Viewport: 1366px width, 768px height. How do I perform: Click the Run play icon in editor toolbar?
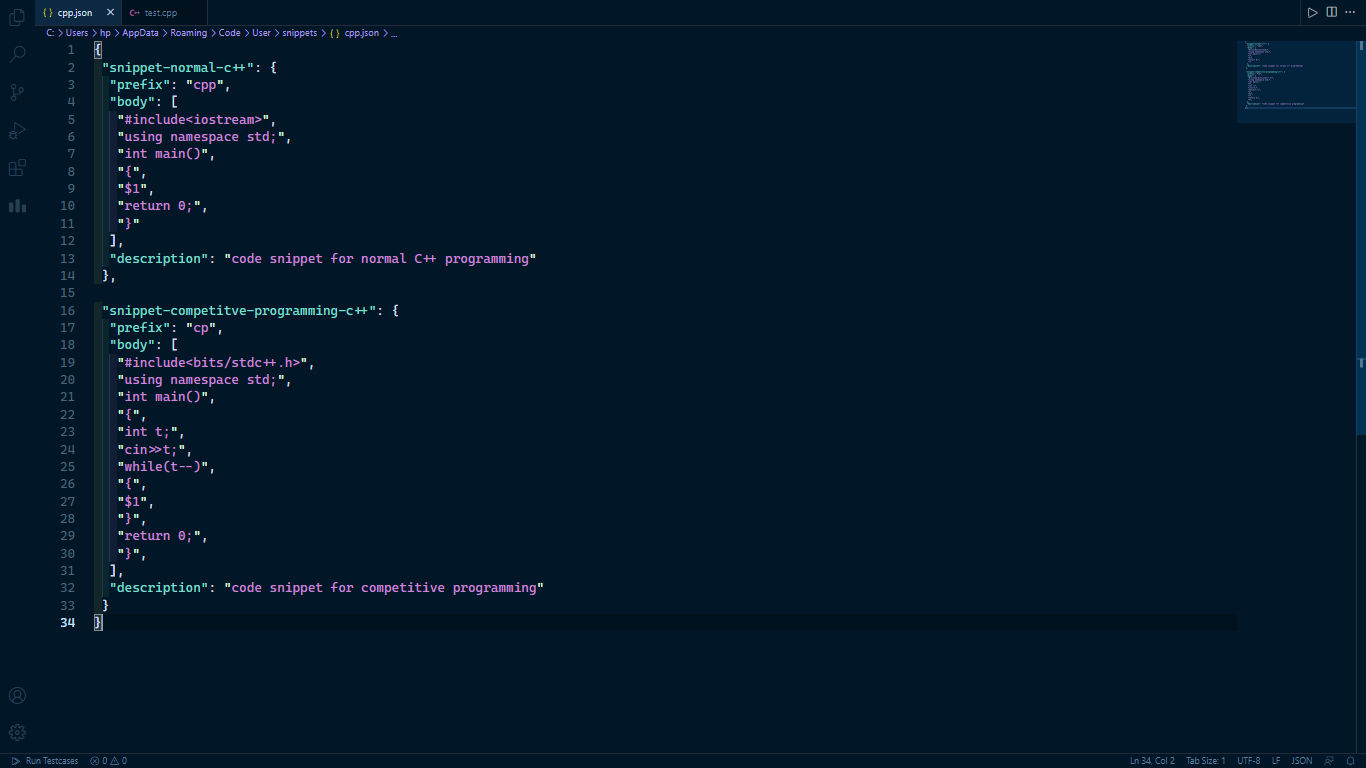click(x=1312, y=12)
